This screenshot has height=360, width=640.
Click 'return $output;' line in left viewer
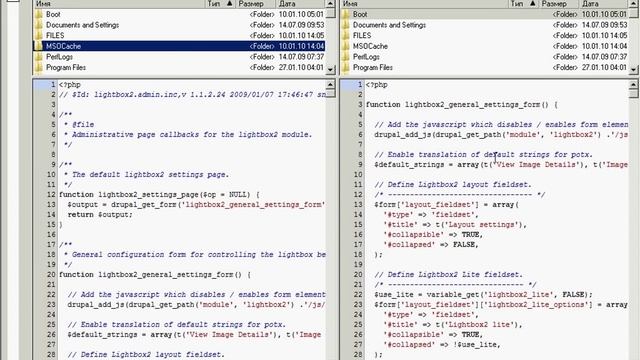[x=100, y=215]
